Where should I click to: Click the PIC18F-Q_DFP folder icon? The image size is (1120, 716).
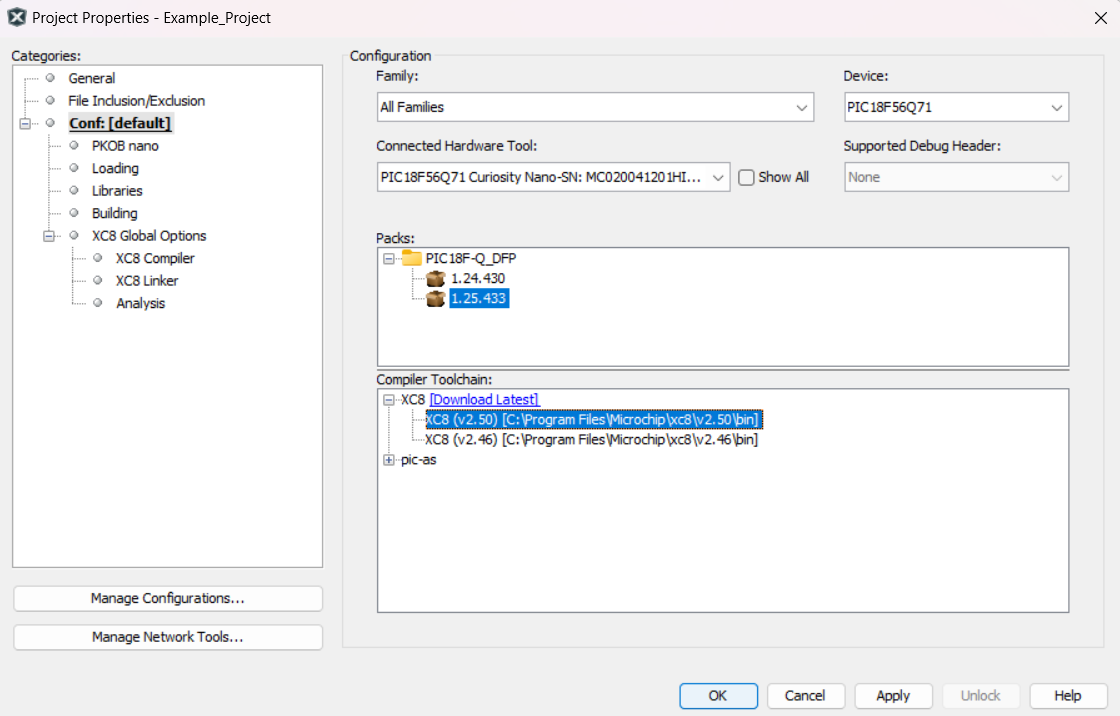[x=411, y=258]
